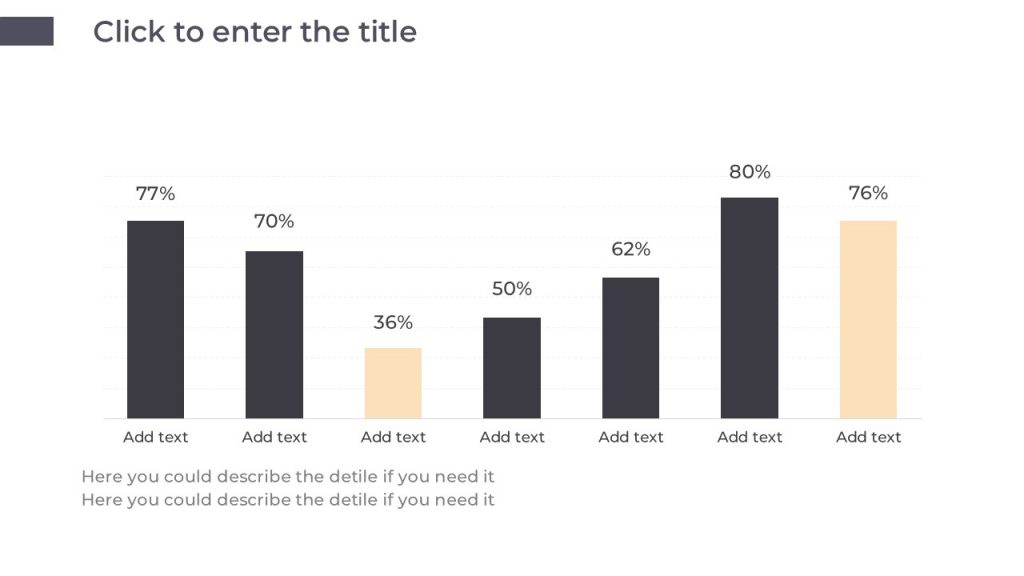
Task: Select the beige 76% bar
Action: coord(869,319)
